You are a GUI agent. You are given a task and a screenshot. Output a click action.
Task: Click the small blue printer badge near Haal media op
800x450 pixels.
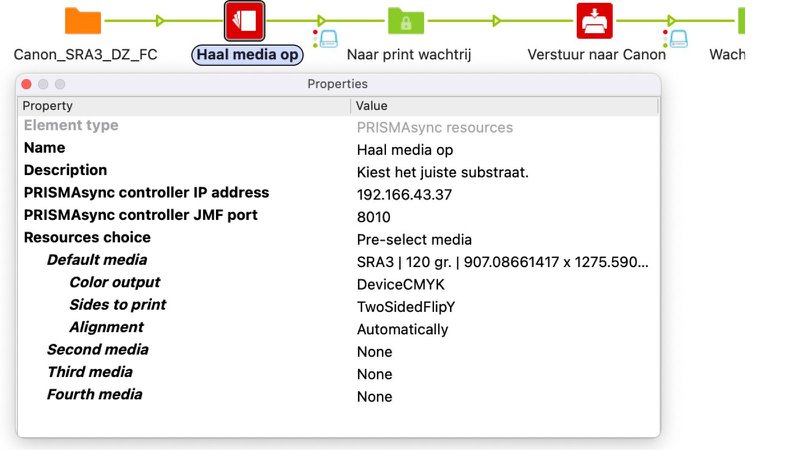pyautogui.click(x=328, y=39)
